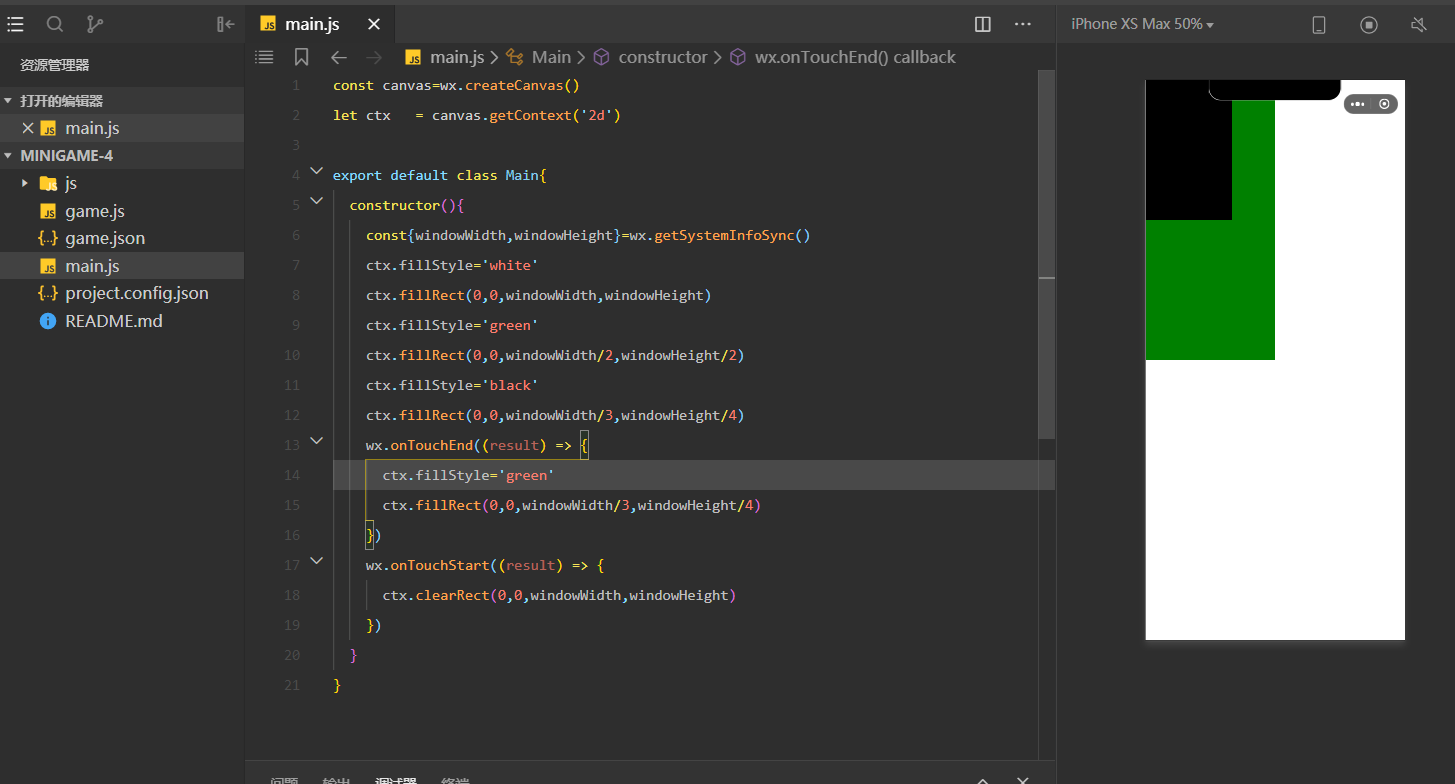Go forward with the right arrow icon

coord(374,57)
